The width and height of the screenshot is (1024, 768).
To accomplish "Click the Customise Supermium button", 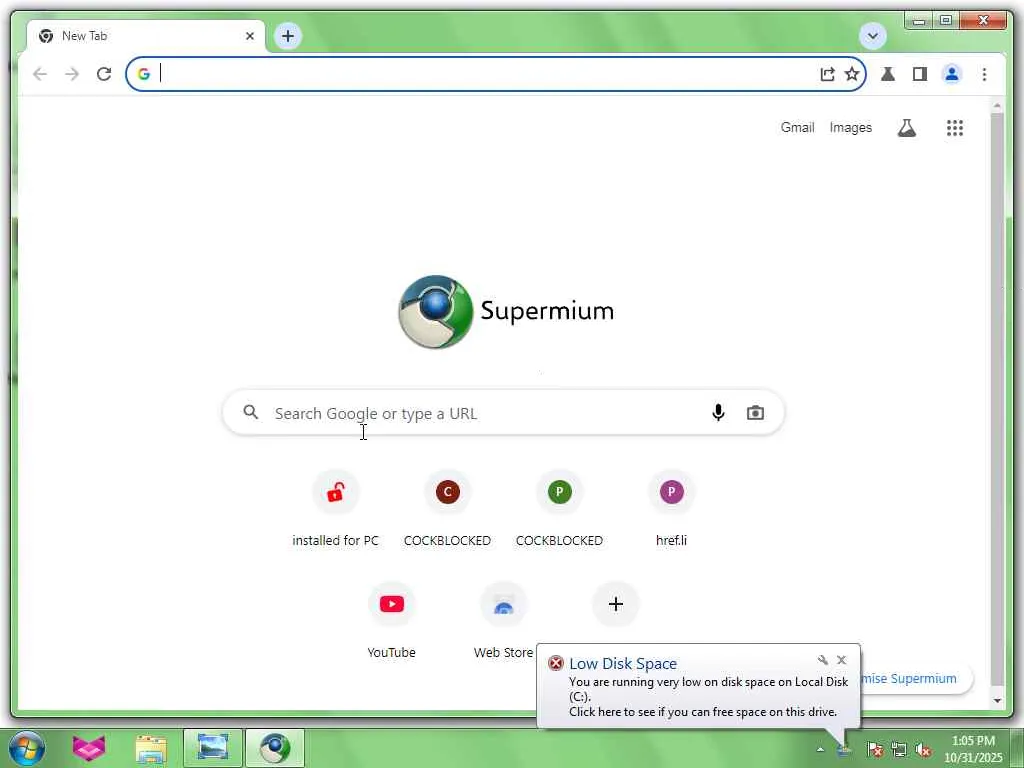I will click(917, 679).
